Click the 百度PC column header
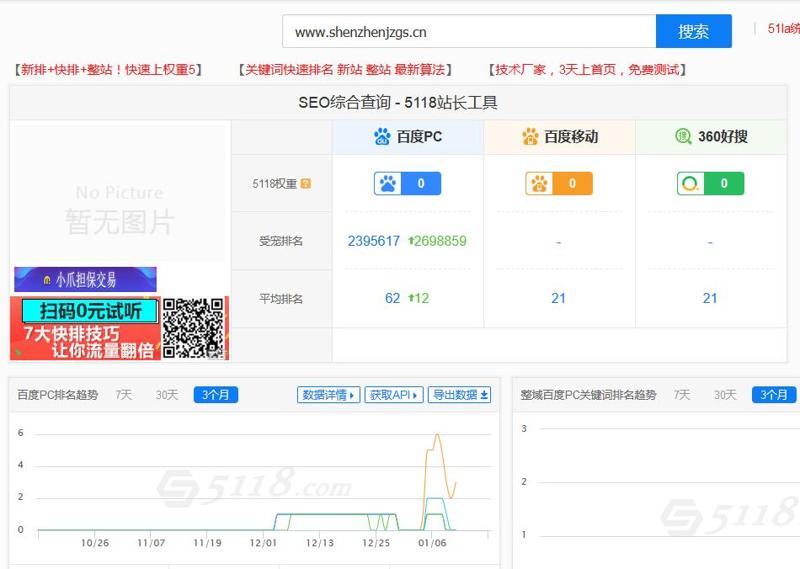This screenshot has width=800, height=569. pyautogui.click(x=408, y=137)
